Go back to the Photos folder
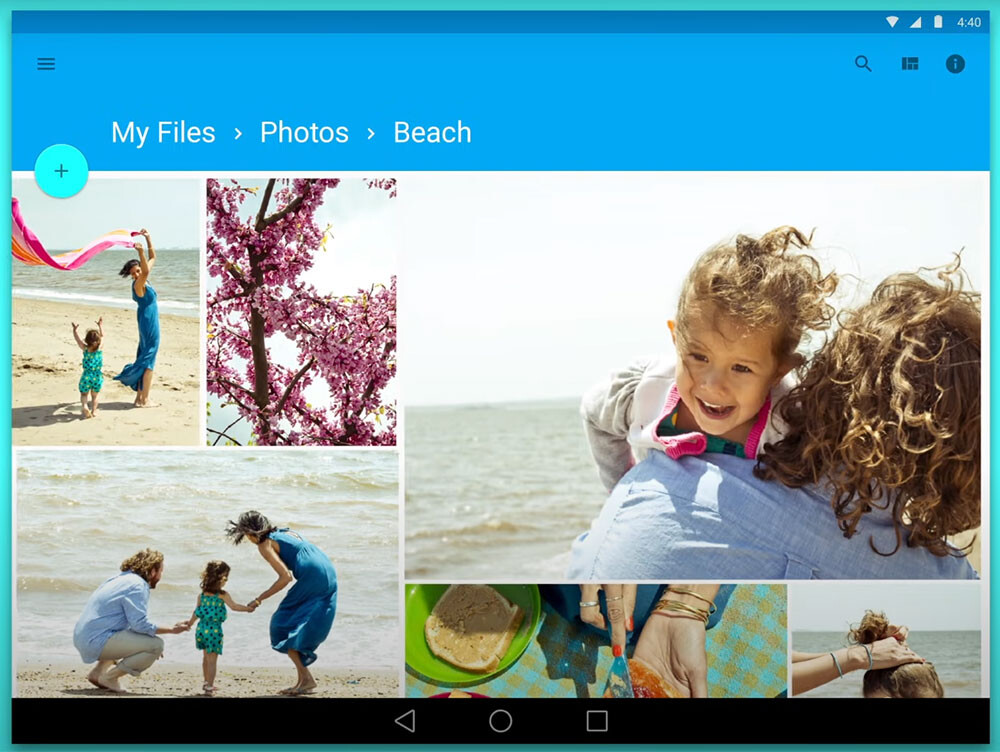Screen dimensions: 1000x752 (x=304, y=132)
